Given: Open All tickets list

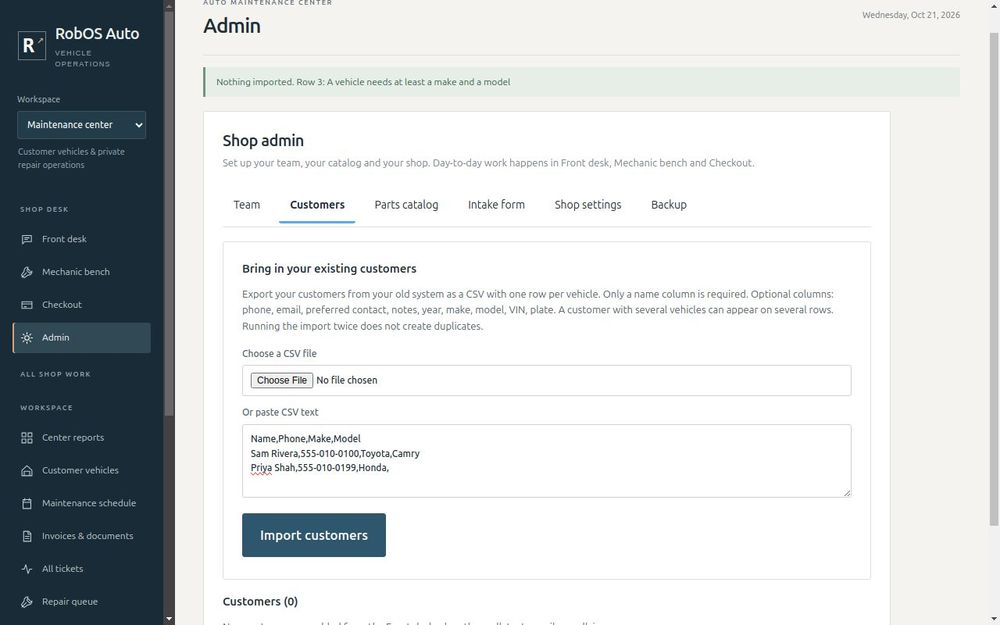Looking at the screenshot, I should (x=82, y=569).
